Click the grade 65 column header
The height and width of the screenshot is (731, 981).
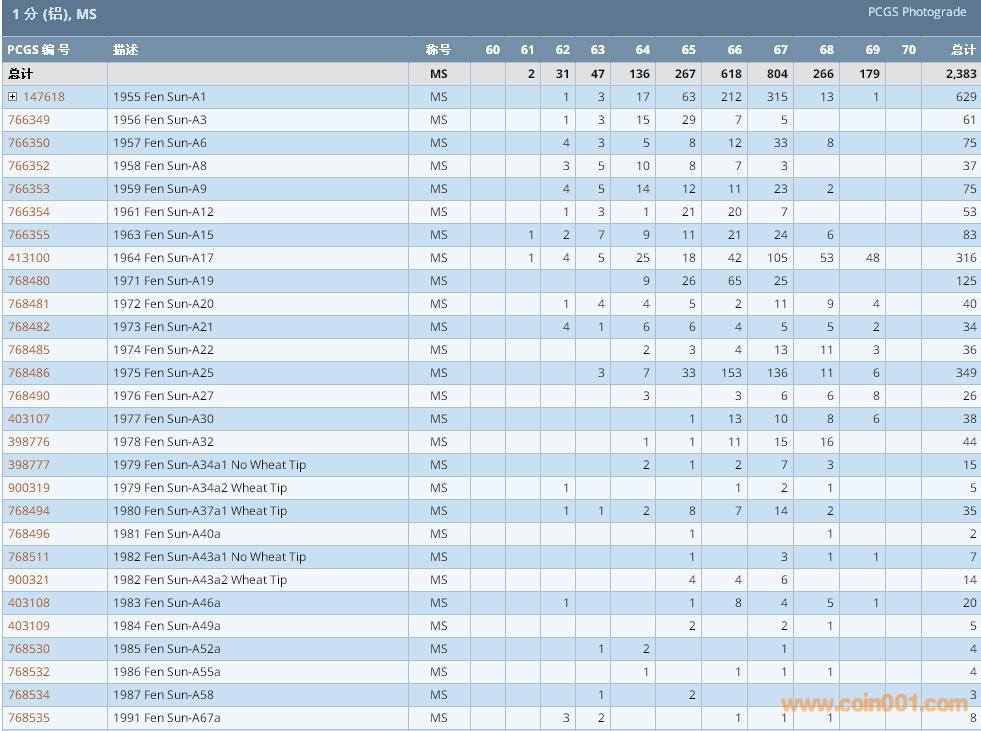tap(688, 50)
